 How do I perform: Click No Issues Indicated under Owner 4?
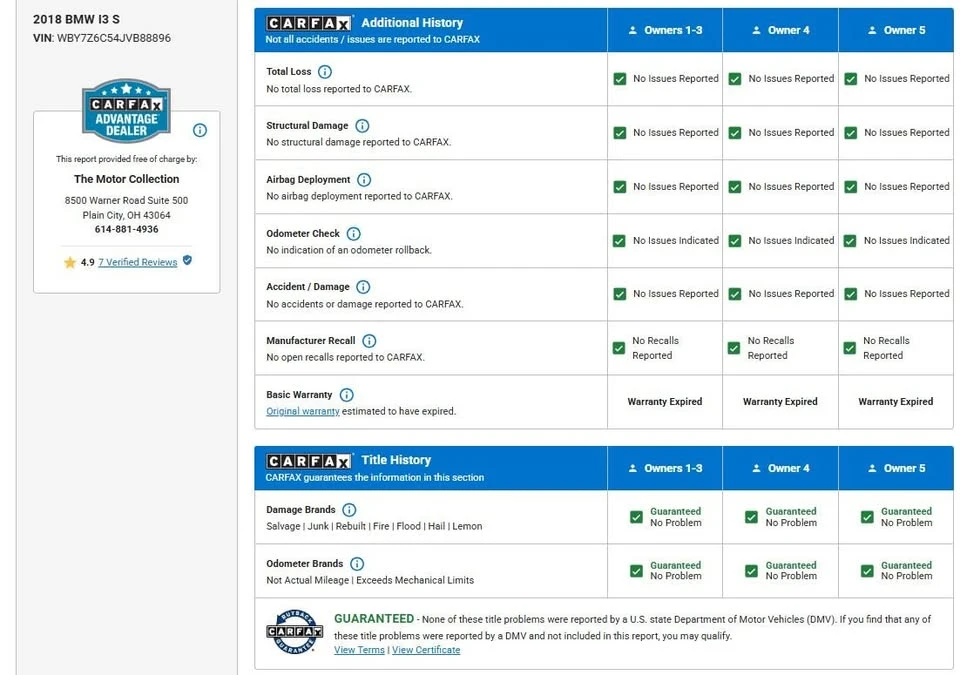(x=791, y=241)
